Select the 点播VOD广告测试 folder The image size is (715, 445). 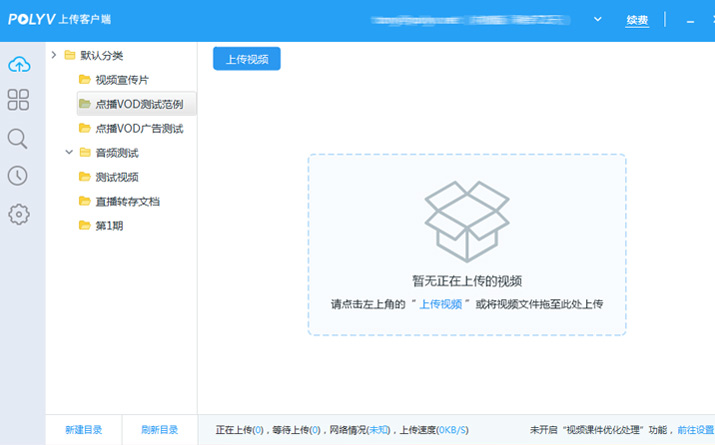pos(138,129)
